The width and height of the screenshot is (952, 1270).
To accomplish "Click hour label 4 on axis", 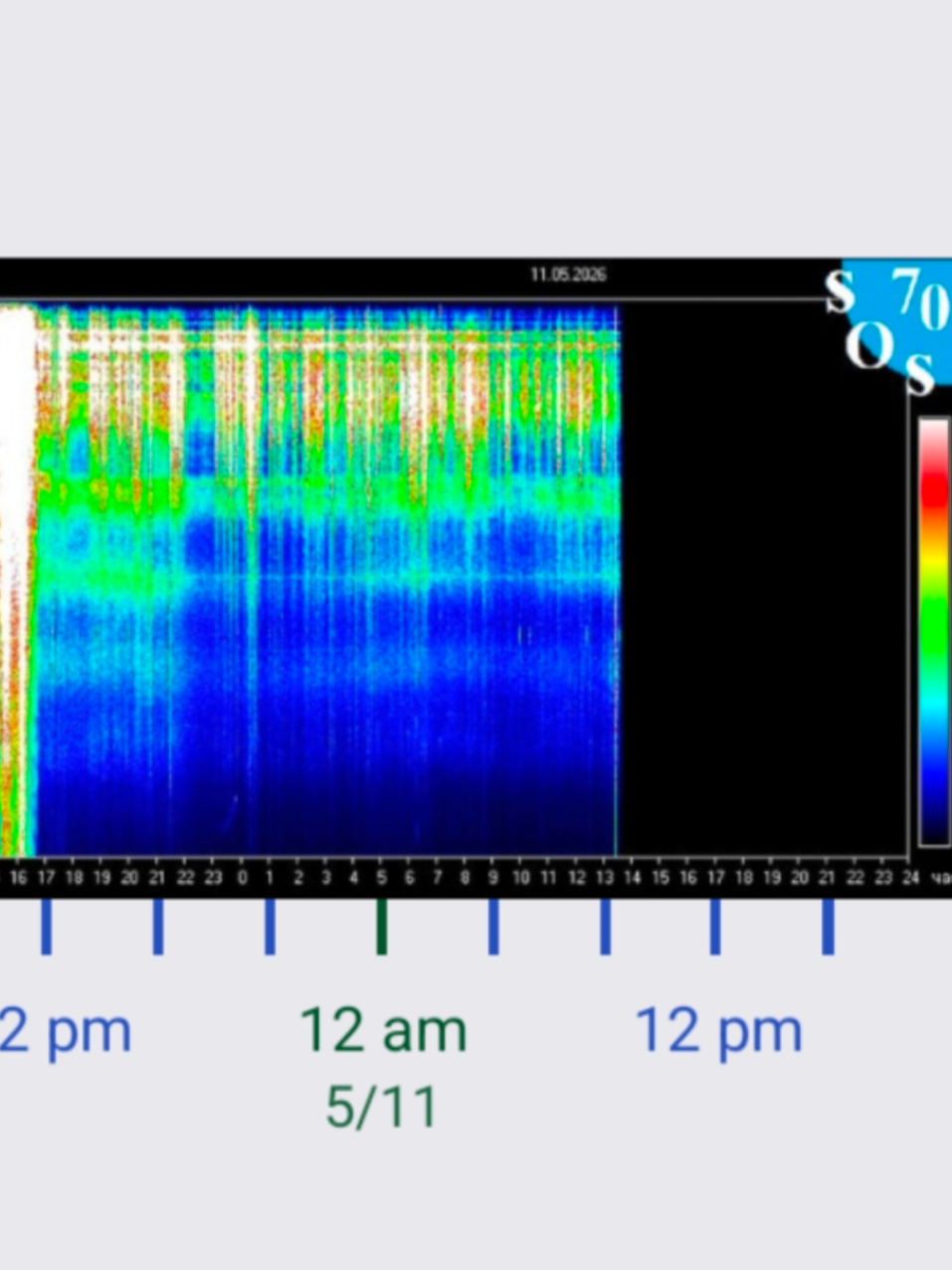I will point(353,878).
